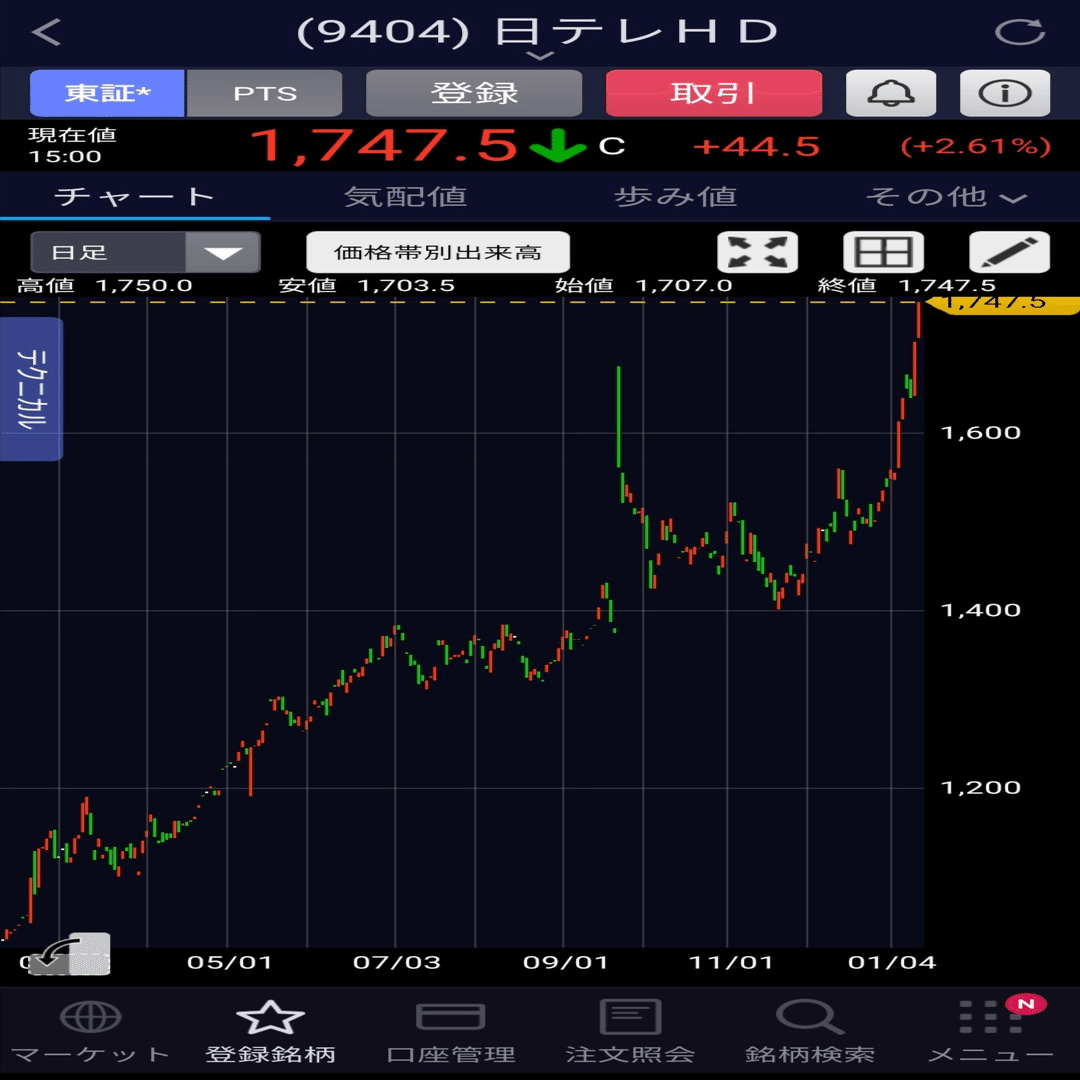The height and width of the screenshot is (1080, 1080).
Task: Tap the current price 1,747.5 value
Action: point(384,146)
